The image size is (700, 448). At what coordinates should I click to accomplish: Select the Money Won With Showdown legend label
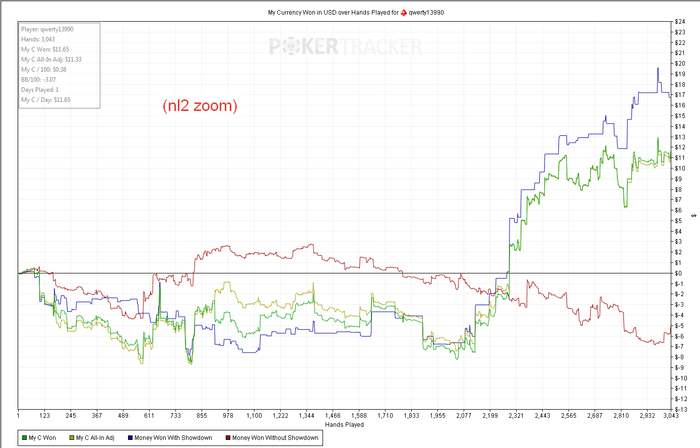point(173,438)
